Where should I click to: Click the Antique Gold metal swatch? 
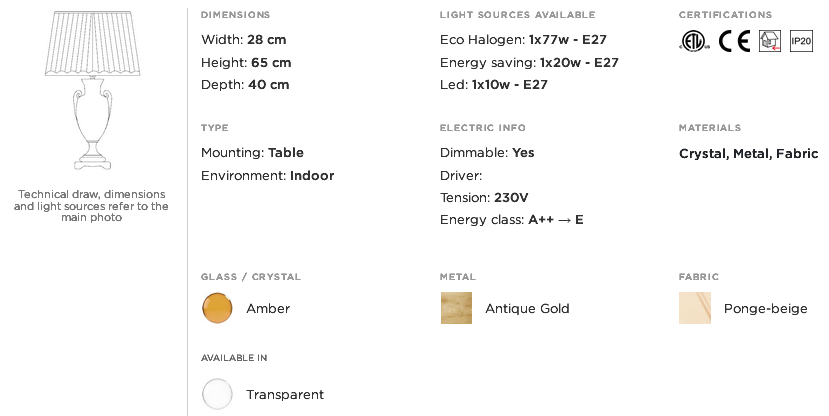click(456, 308)
